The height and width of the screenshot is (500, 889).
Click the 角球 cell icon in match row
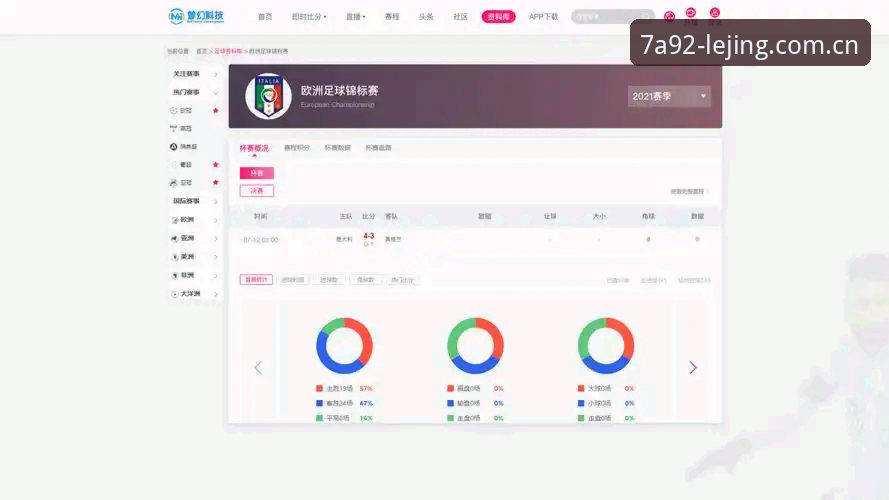[x=648, y=240]
